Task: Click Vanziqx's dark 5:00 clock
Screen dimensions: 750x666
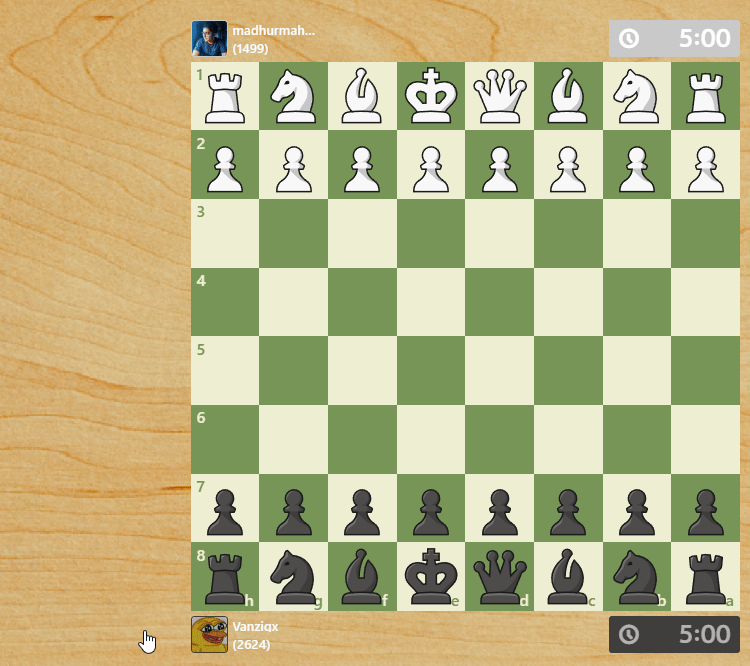Action: pyautogui.click(x=674, y=634)
